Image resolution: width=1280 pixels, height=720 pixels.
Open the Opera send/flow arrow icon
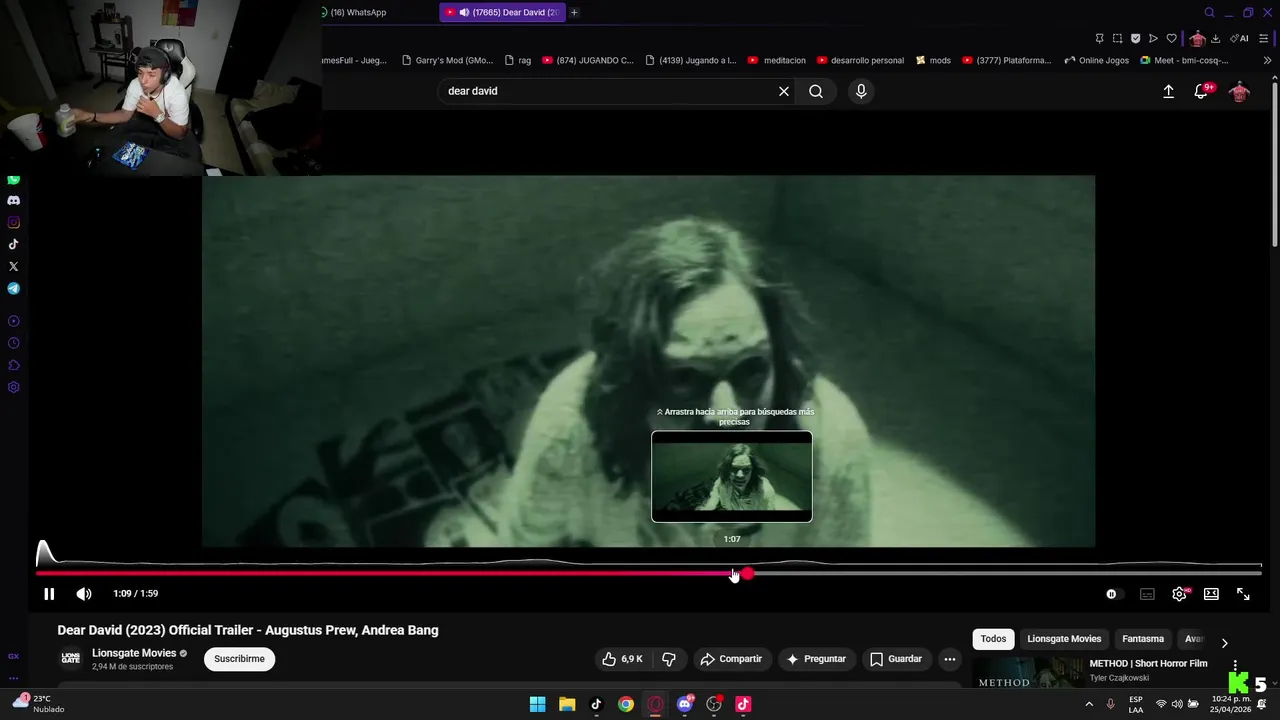tap(1153, 38)
